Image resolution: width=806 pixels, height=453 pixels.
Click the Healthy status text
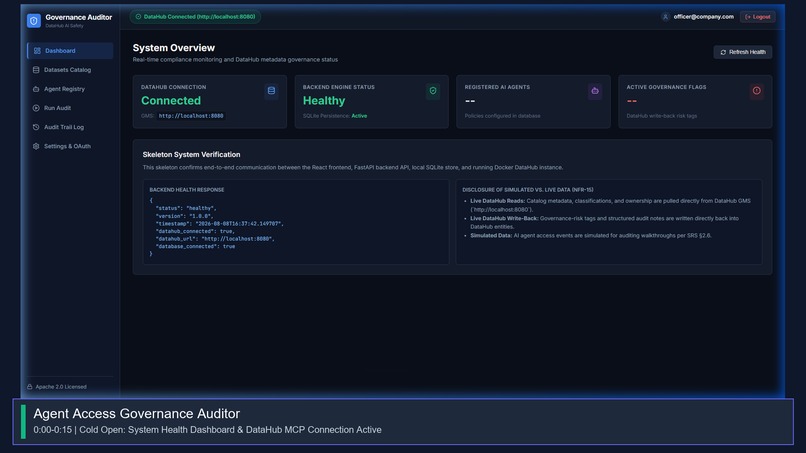[324, 101]
